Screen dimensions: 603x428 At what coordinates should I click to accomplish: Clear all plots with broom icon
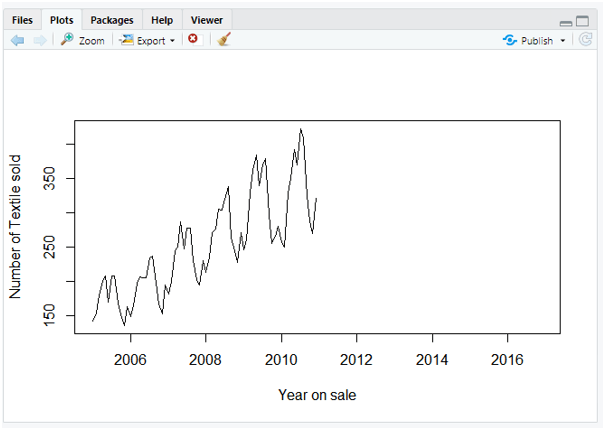coord(224,40)
